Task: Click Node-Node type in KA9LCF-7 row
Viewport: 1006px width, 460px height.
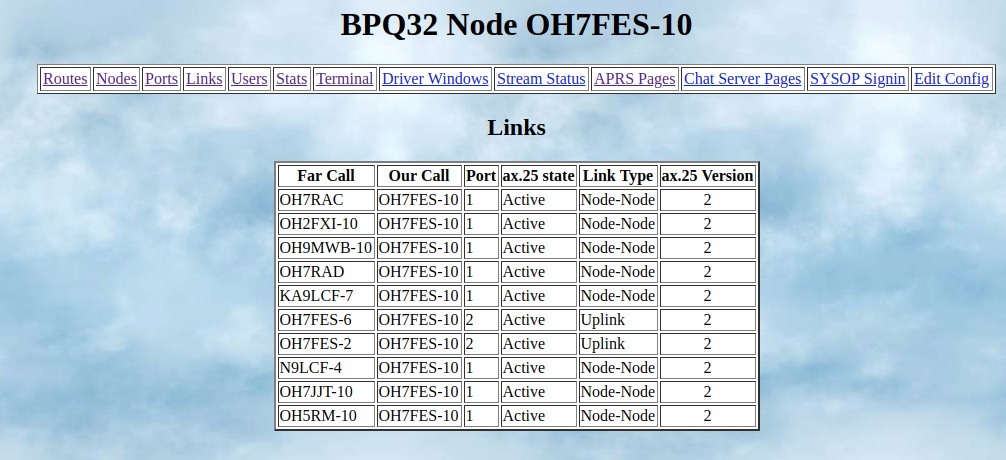Action: tap(618, 296)
